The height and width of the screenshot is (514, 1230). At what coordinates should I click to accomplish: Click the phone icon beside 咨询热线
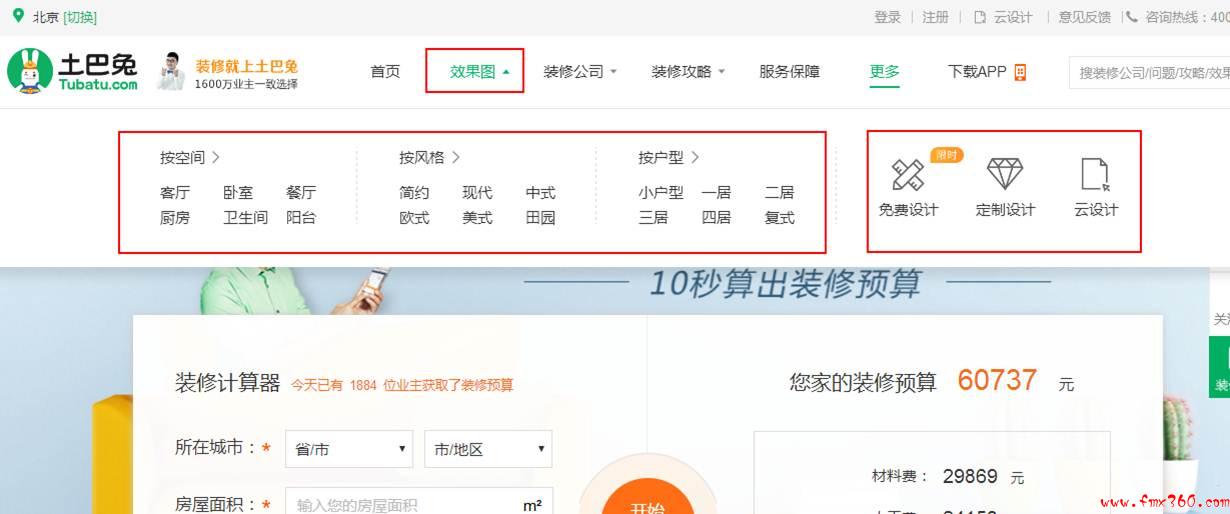pos(1132,17)
